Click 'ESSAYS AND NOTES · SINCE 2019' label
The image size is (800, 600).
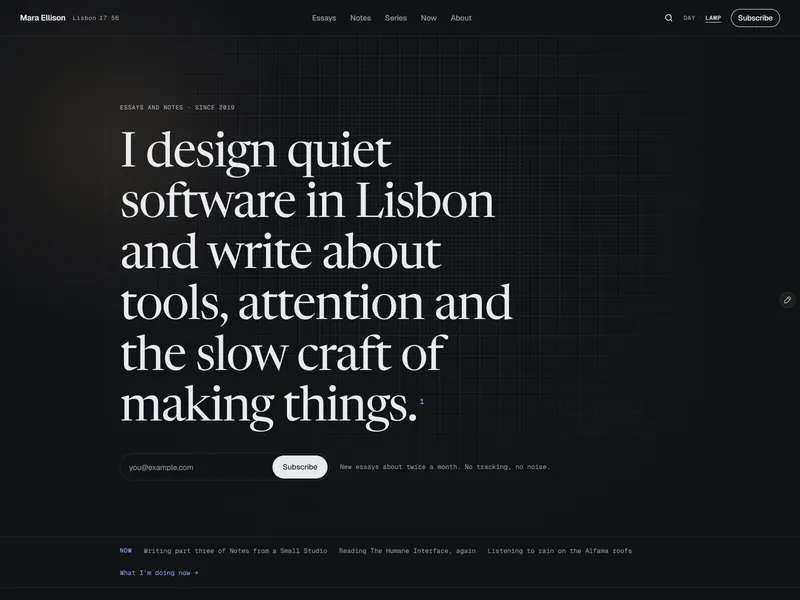[177, 108]
